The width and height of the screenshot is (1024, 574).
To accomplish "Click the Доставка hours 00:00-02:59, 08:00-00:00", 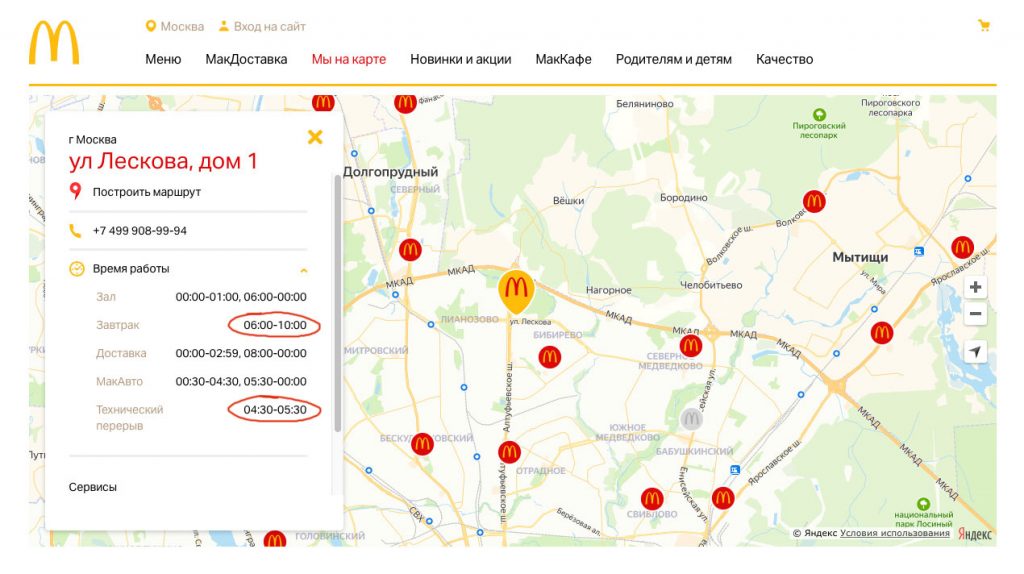I will point(241,353).
